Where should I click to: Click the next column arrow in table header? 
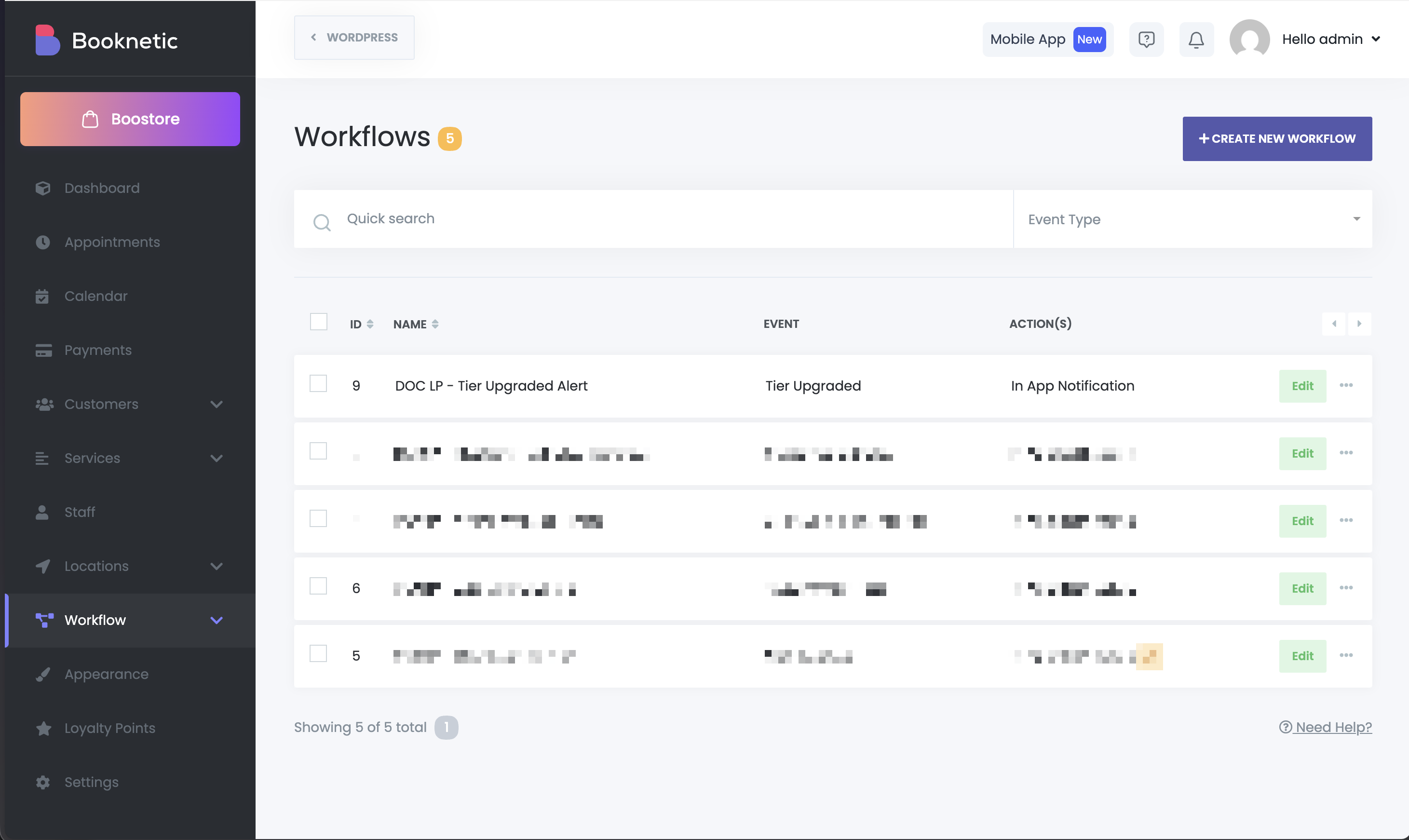[1359, 324]
